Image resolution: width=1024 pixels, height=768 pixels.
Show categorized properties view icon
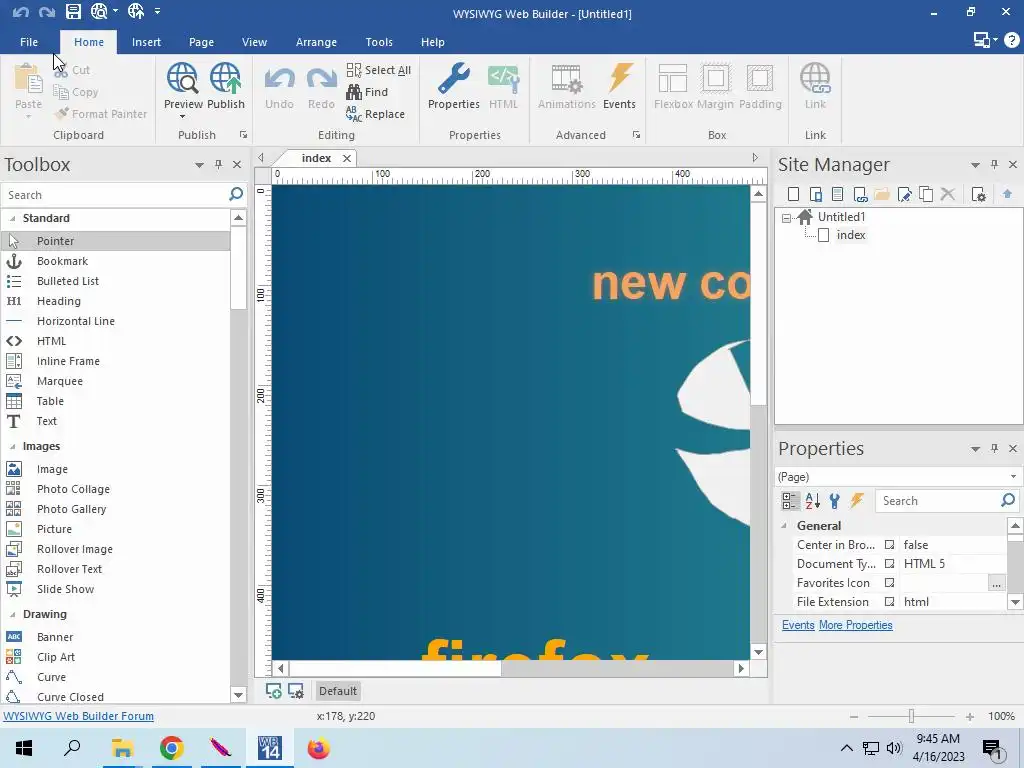click(790, 501)
